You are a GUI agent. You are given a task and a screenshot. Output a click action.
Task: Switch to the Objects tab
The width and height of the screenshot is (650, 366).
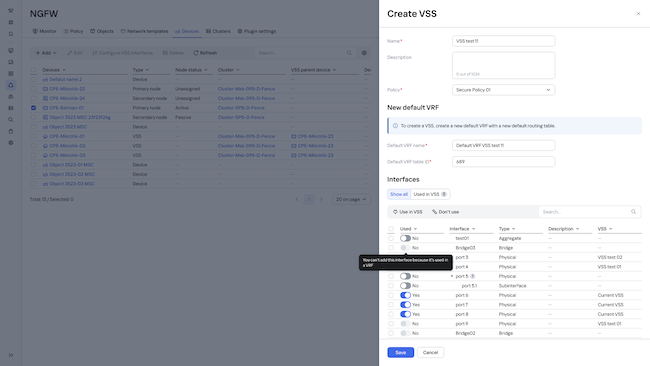coord(102,31)
